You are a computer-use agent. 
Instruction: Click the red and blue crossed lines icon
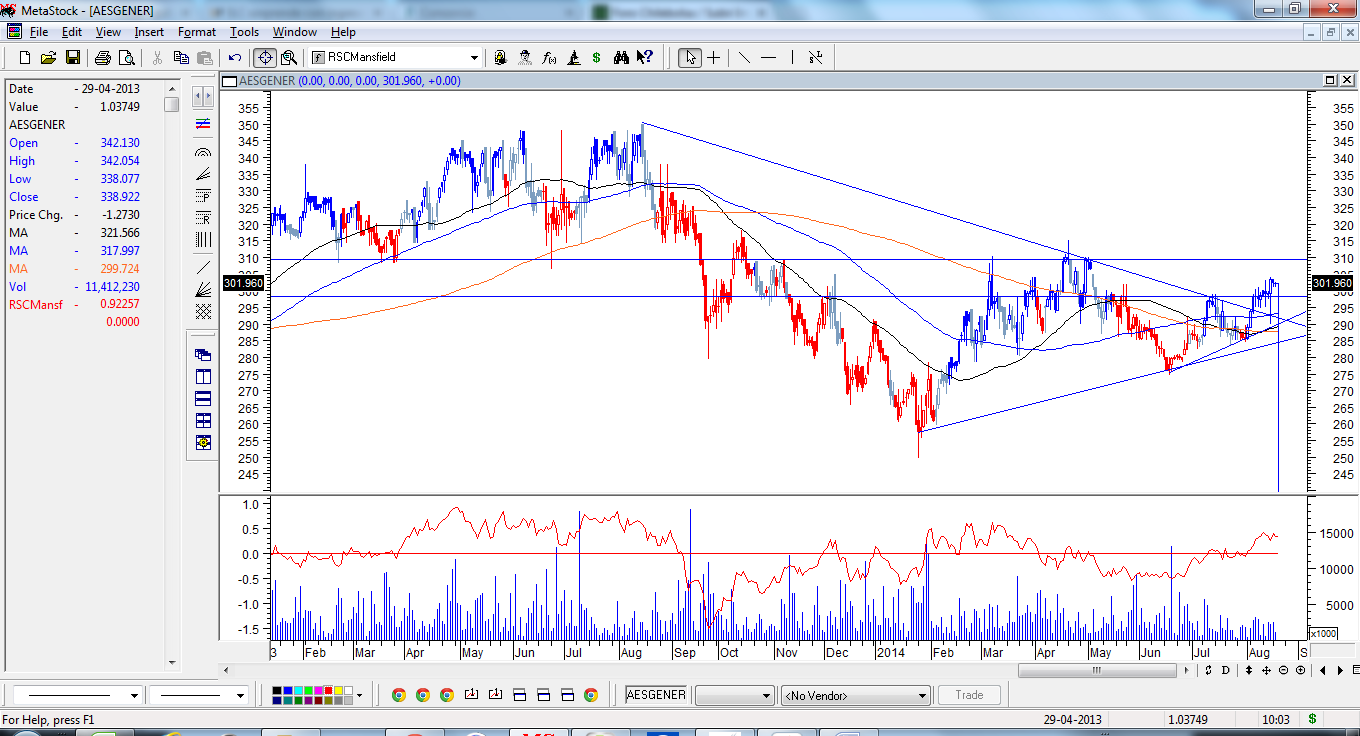(203, 124)
